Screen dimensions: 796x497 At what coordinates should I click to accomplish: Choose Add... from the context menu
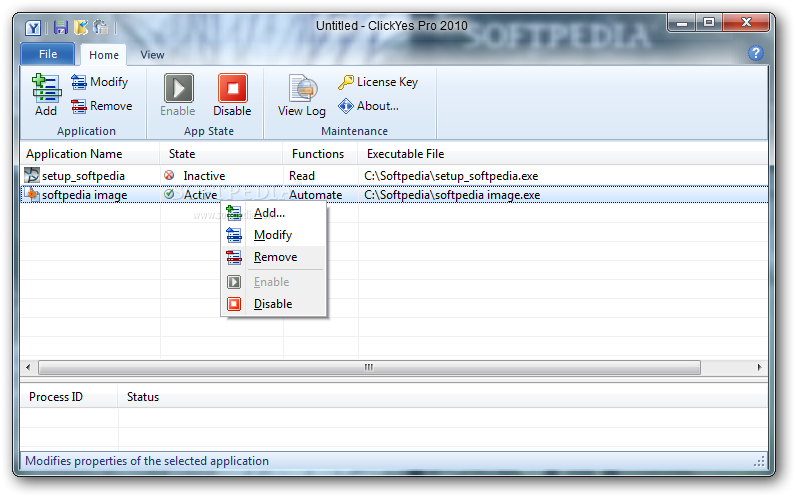274,213
